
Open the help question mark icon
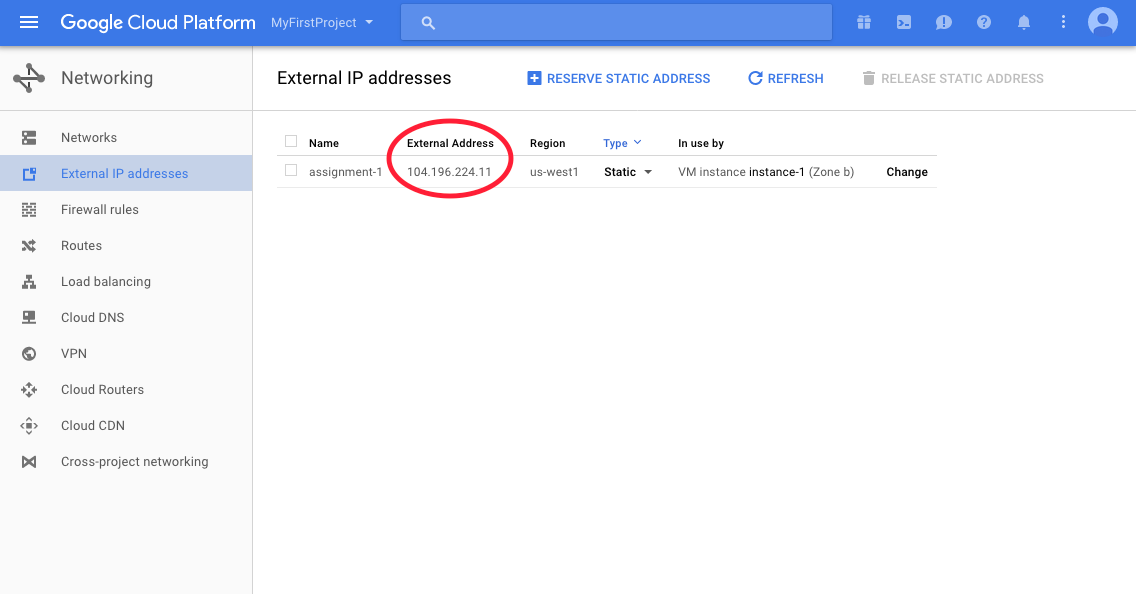click(984, 22)
